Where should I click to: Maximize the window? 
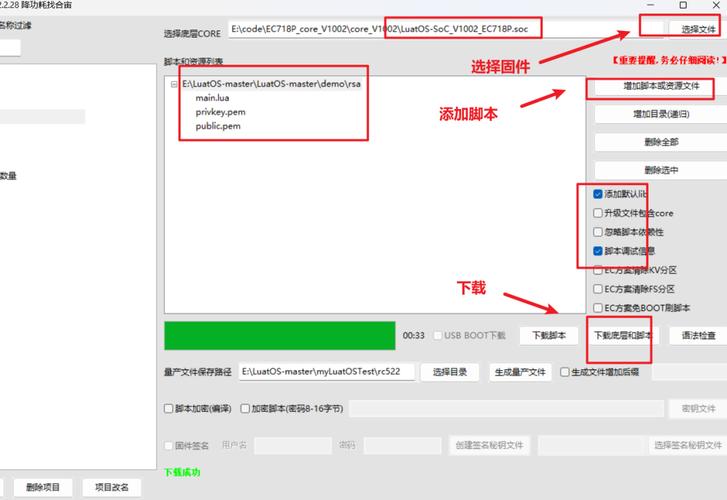click(x=683, y=5)
